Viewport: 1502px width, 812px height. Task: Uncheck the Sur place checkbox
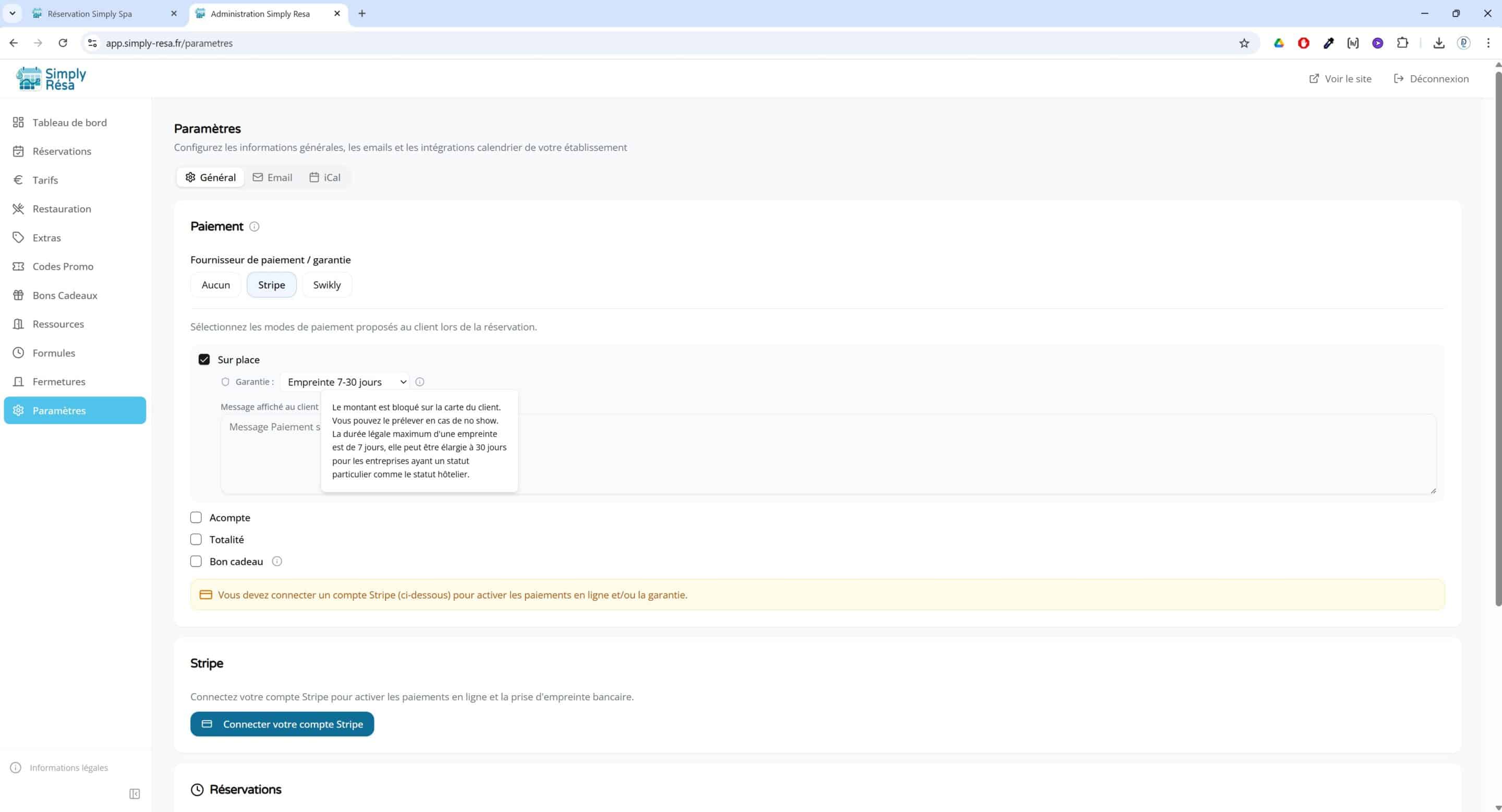coord(204,360)
